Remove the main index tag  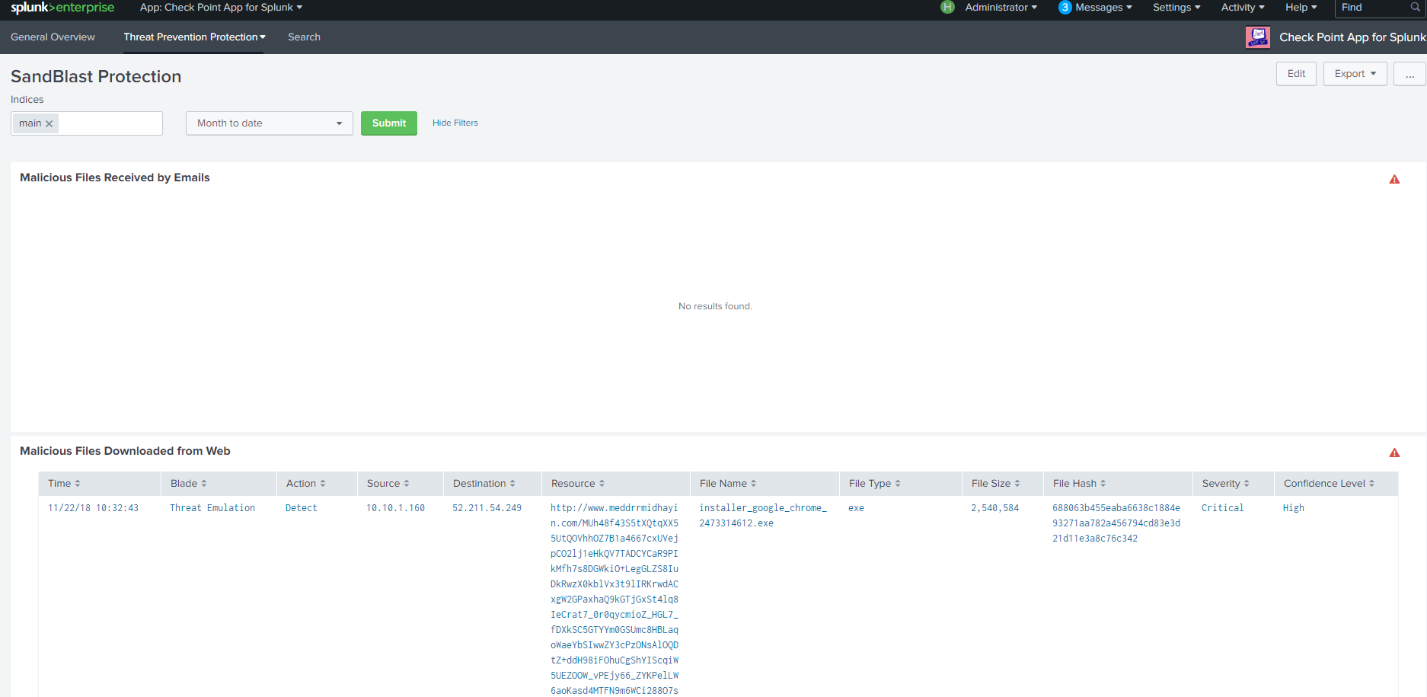point(49,123)
